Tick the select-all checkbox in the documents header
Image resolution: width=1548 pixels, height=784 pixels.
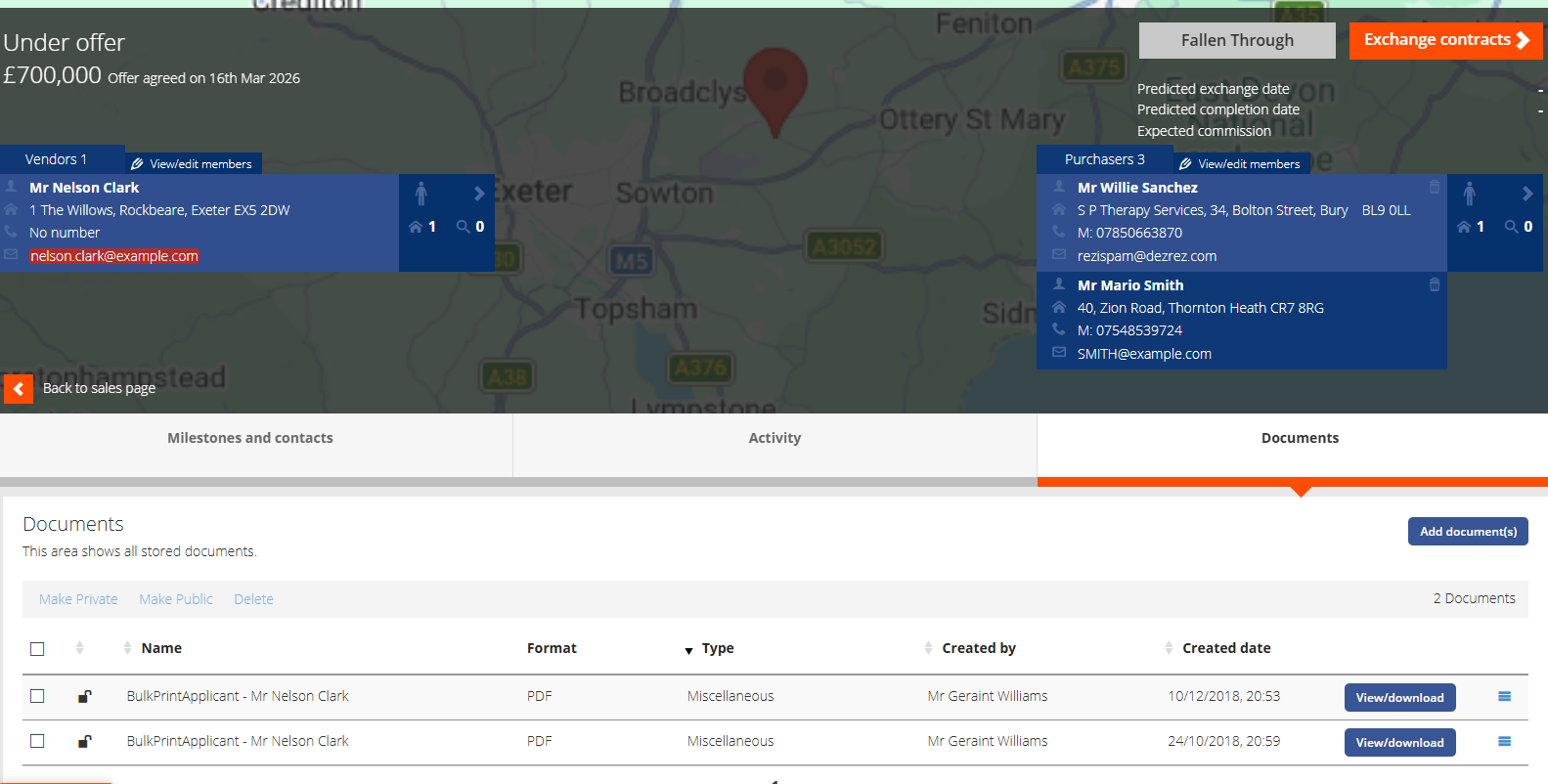click(x=37, y=648)
